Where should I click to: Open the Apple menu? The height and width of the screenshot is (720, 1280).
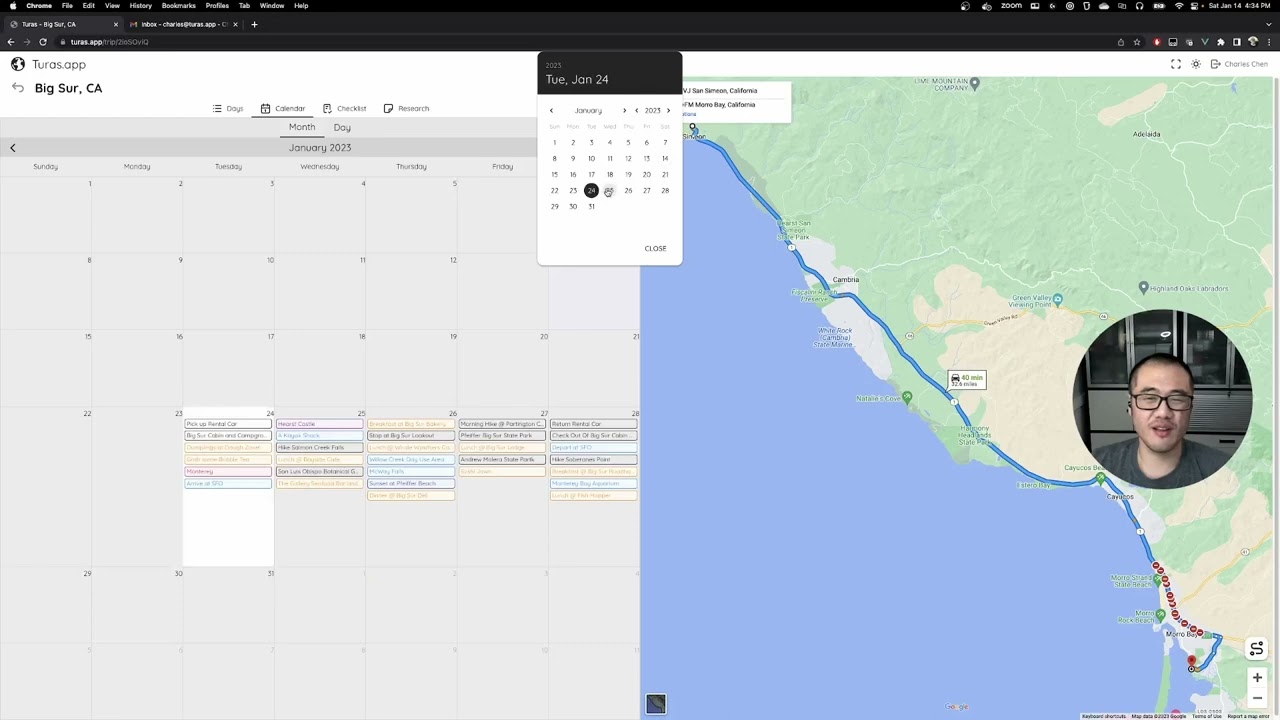(x=12, y=6)
